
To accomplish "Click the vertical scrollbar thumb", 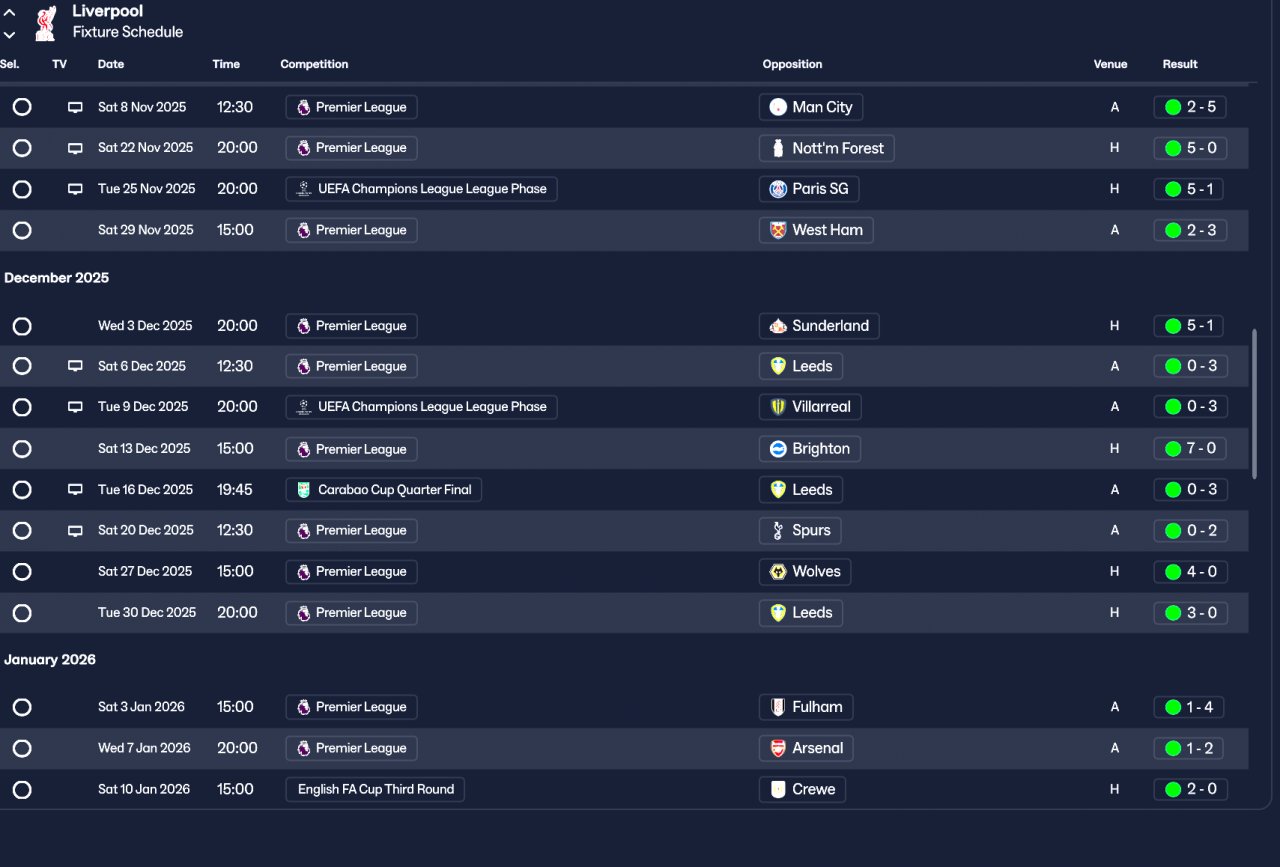I will coord(1254,404).
